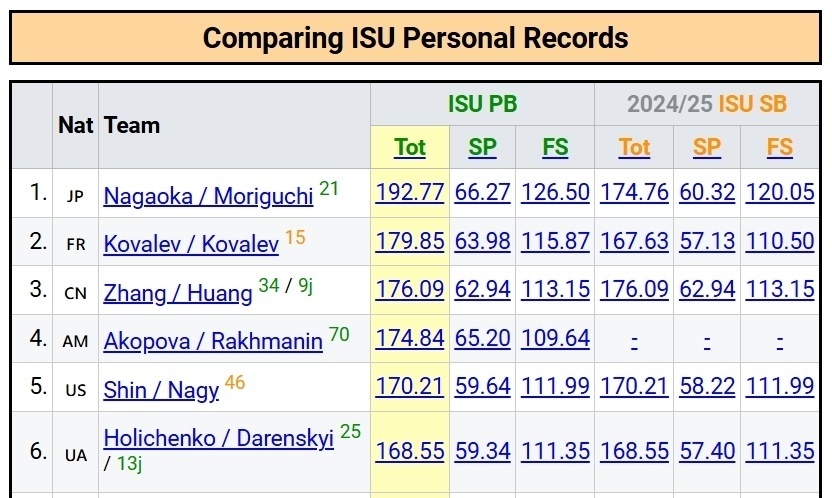Click Akopova's personal best total 174.84
832x498 pixels.
tap(410, 337)
